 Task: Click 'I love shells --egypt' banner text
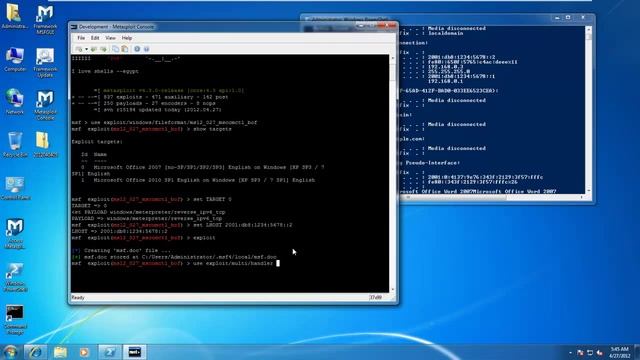[x=105, y=71]
